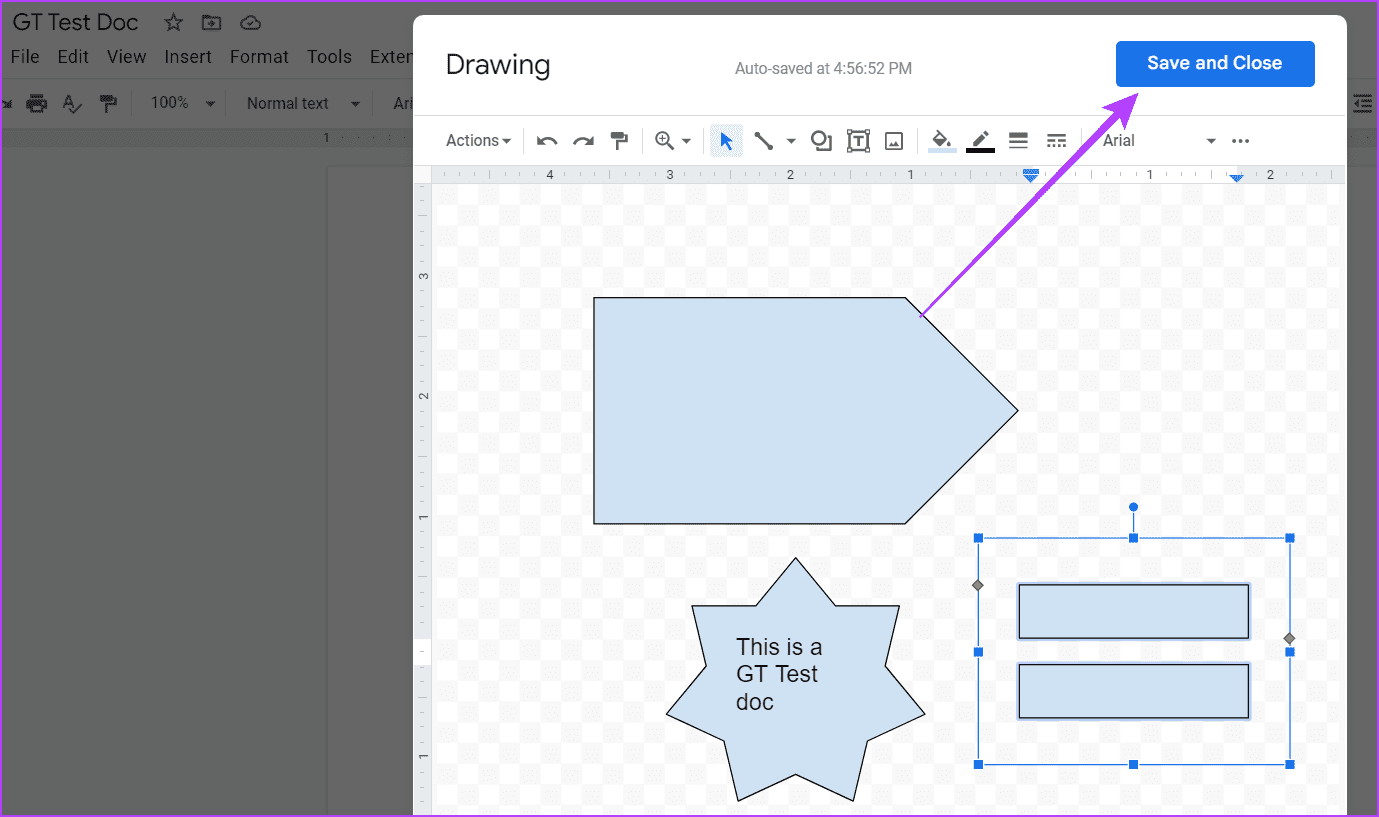Open the Shape tool
Image resolution: width=1379 pixels, height=817 pixels.
click(821, 141)
